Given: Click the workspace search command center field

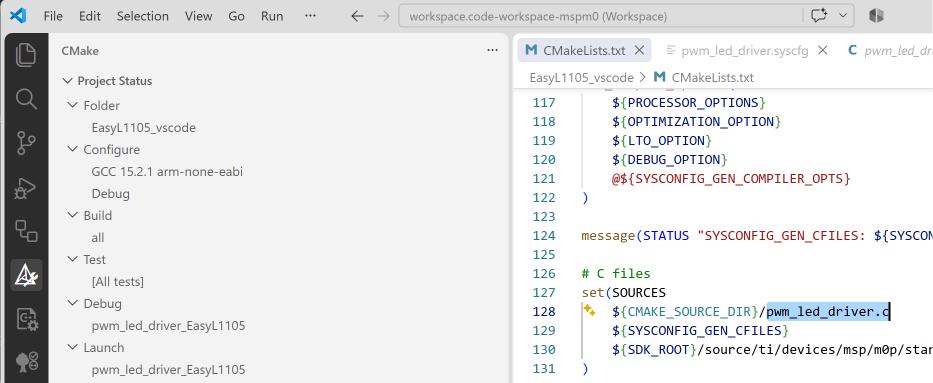Looking at the screenshot, I should point(600,16).
